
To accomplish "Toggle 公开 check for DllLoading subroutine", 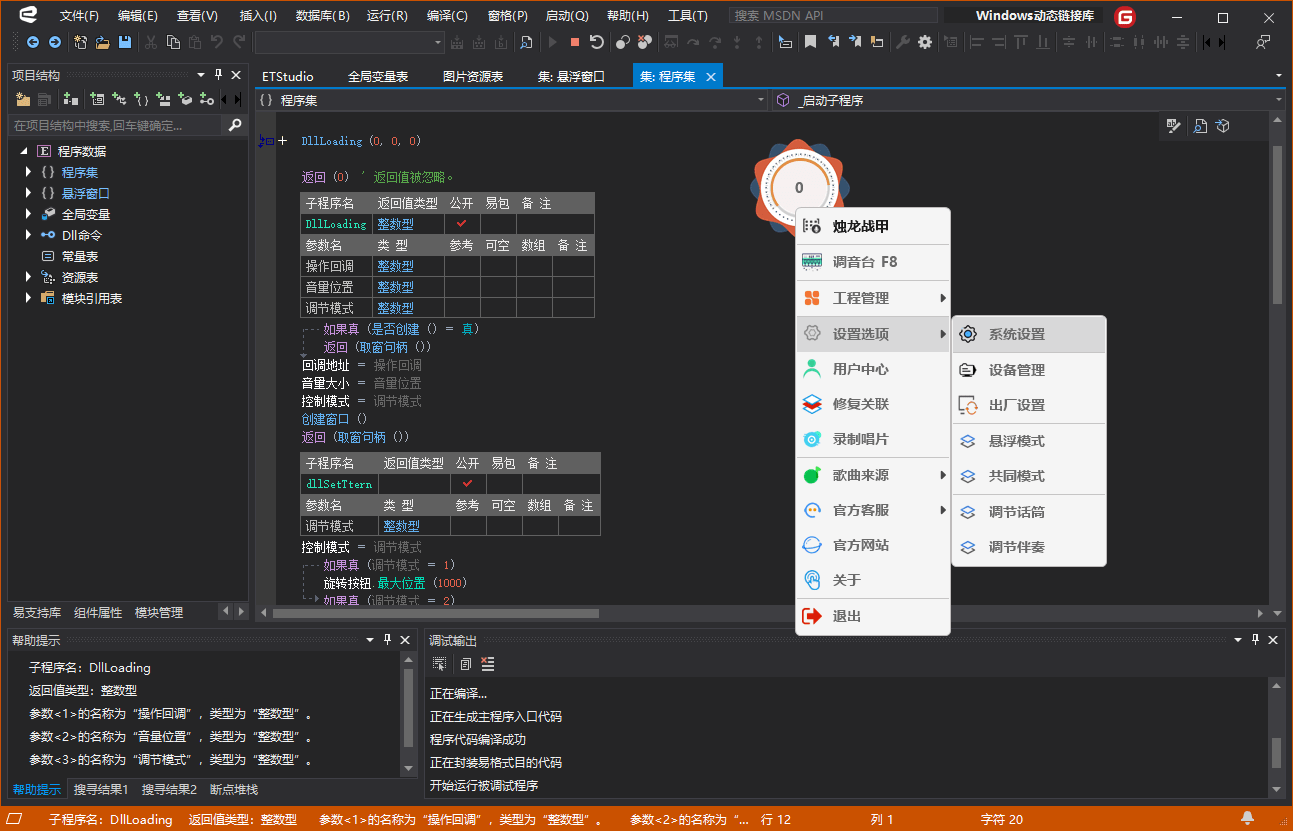I will pos(462,224).
